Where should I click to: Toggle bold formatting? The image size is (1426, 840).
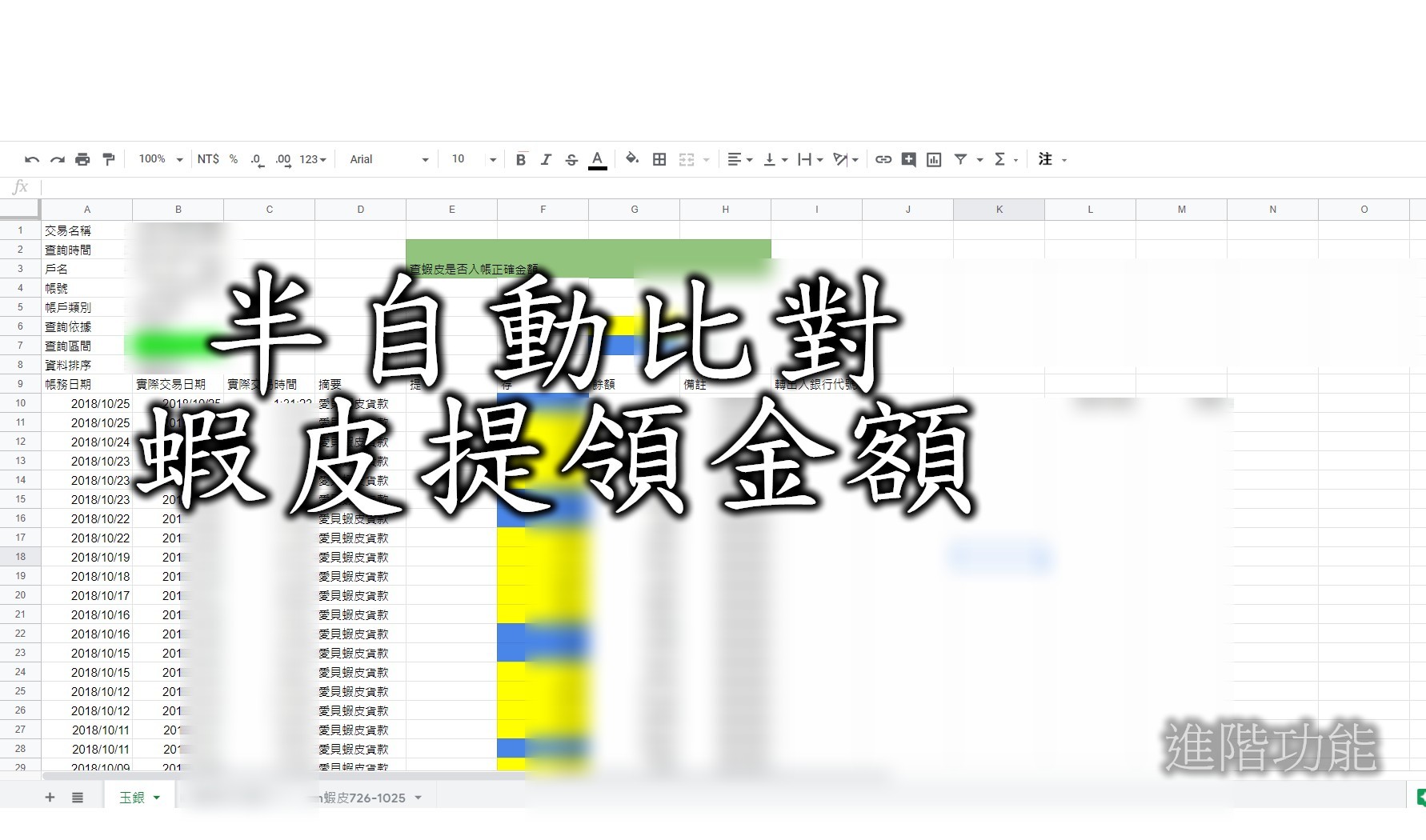click(x=521, y=159)
